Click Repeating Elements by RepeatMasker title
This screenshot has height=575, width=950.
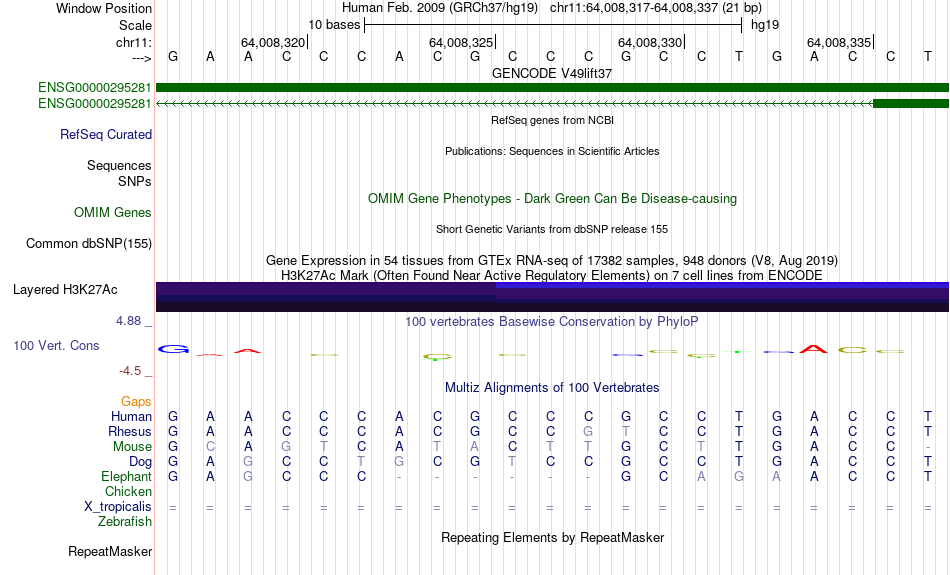(x=552, y=537)
